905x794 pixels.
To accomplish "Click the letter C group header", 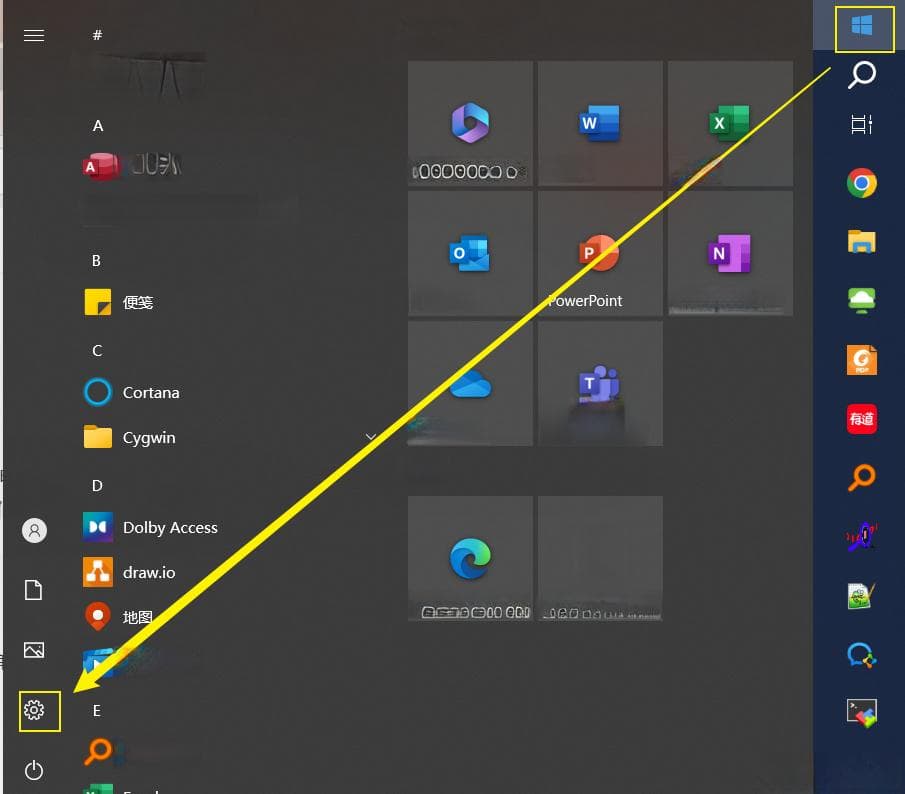I will [97, 351].
